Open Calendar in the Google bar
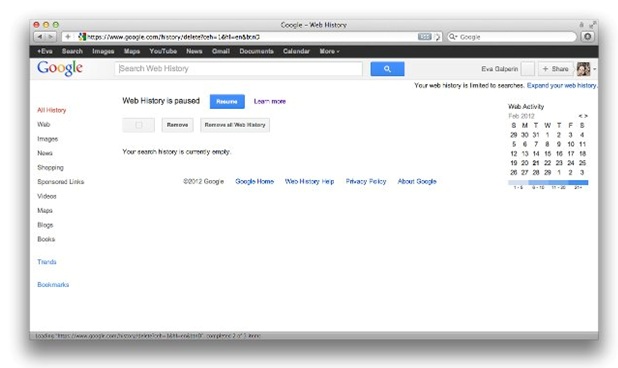This screenshot has height=368, width=618. pyautogui.click(x=296, y=51)
